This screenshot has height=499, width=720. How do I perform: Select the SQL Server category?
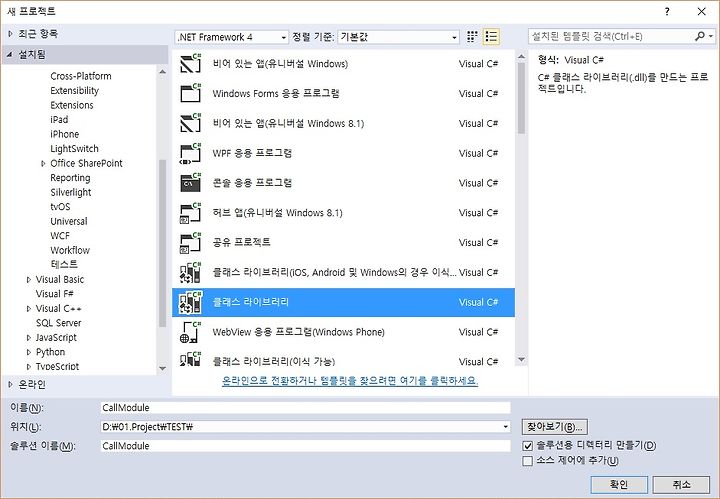[x=58, y=323]
